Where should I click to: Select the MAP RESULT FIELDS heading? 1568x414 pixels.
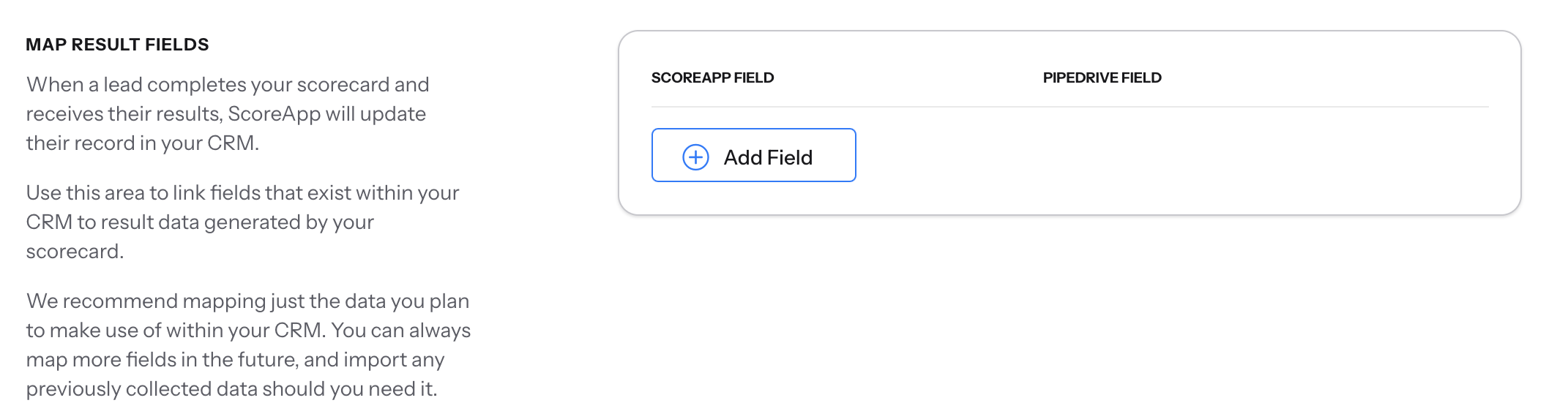click(117, 45)
